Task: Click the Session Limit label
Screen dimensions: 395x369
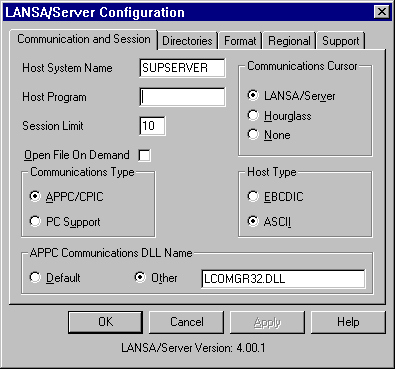Action: (53, 126)
